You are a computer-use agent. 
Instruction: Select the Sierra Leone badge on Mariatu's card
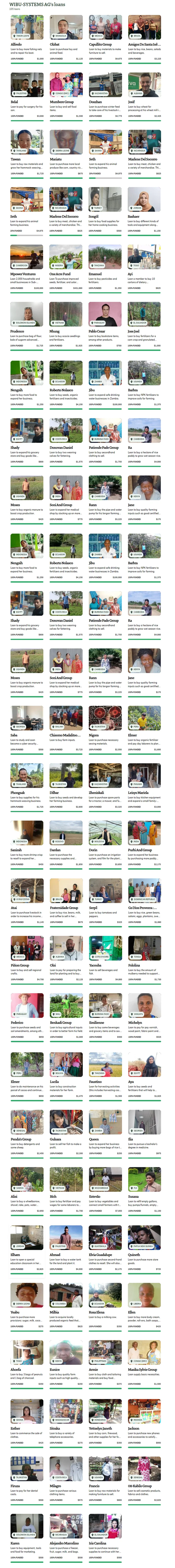(x=61, y=150)
